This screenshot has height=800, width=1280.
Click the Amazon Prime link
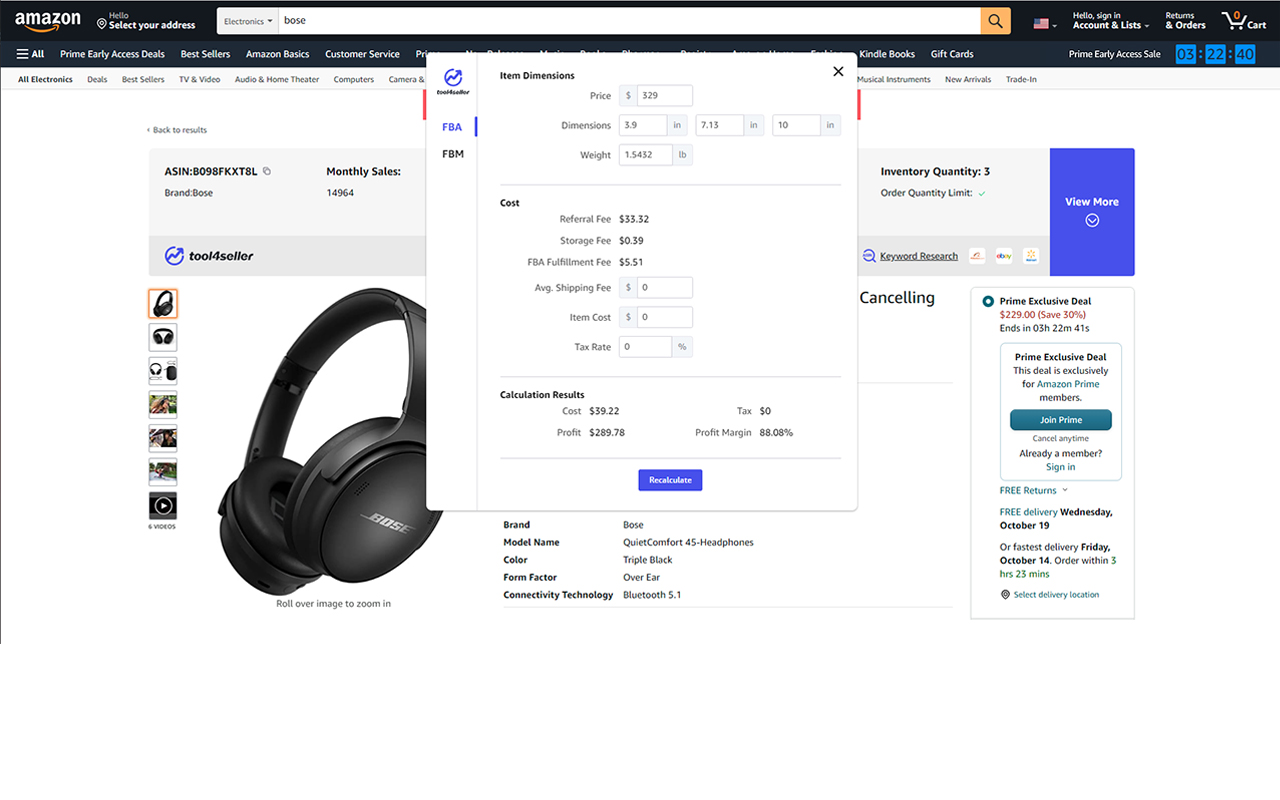pyautogui.click(x=1068, y=384)
